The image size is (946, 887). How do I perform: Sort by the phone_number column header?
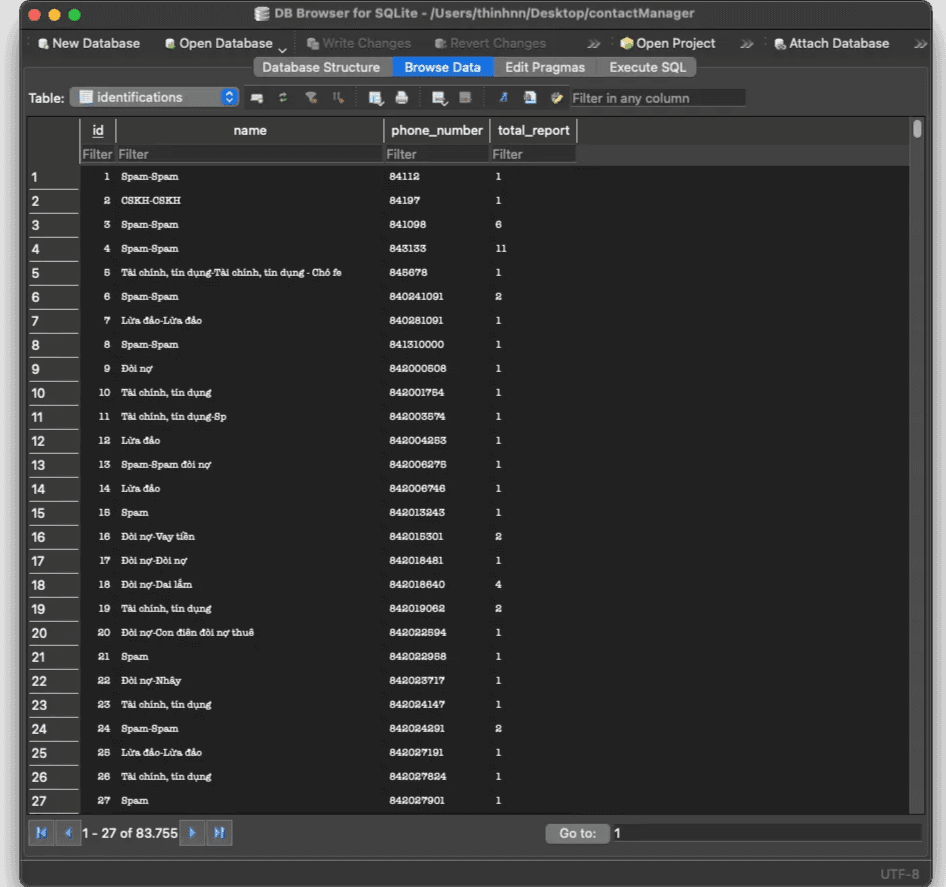(x=437, y=130)
